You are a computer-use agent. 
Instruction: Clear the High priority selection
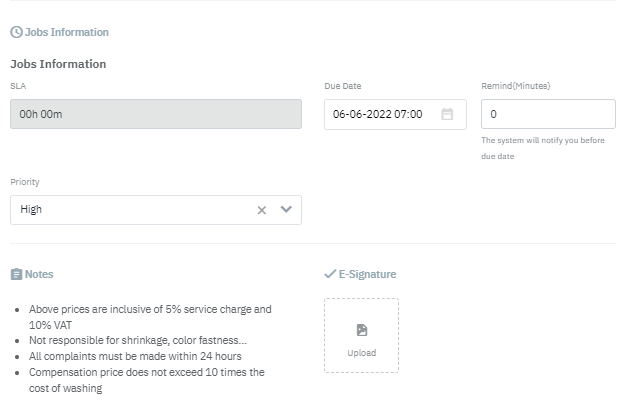point(262,210)
